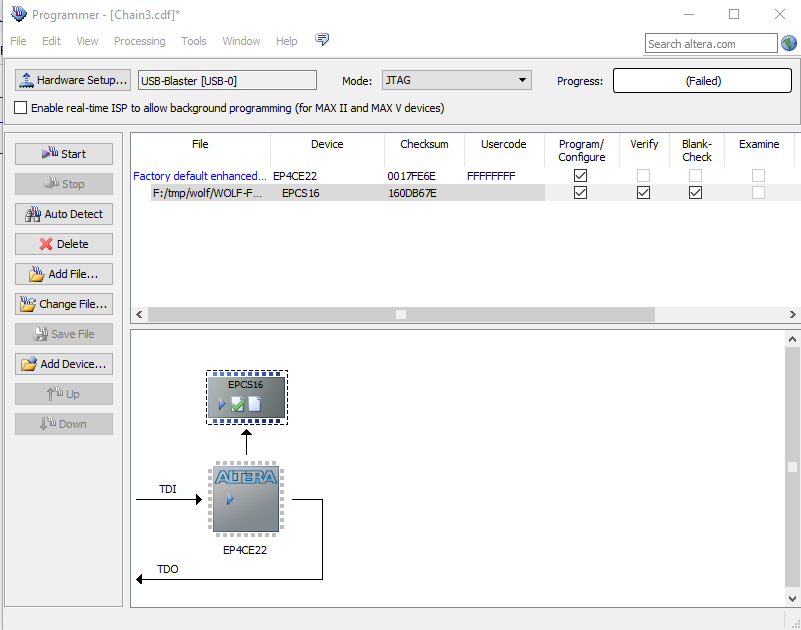This screenshot has width=801, height=630.
Task: Click the program arrow on EP4CE22 chip
Action: tap(230, 499)
